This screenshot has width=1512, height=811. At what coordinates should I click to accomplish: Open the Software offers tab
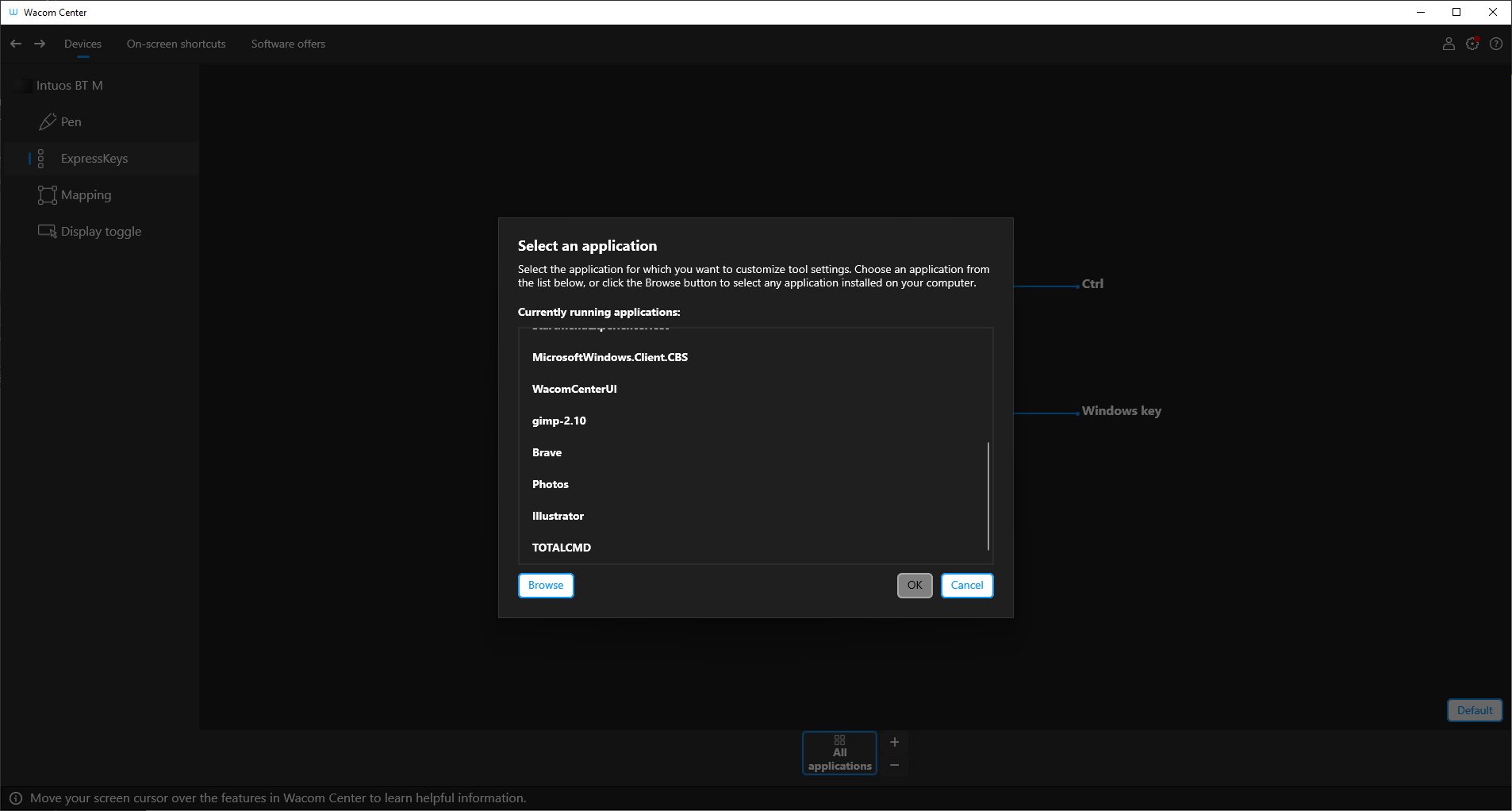pyautogui.click(x=288, y=44)
